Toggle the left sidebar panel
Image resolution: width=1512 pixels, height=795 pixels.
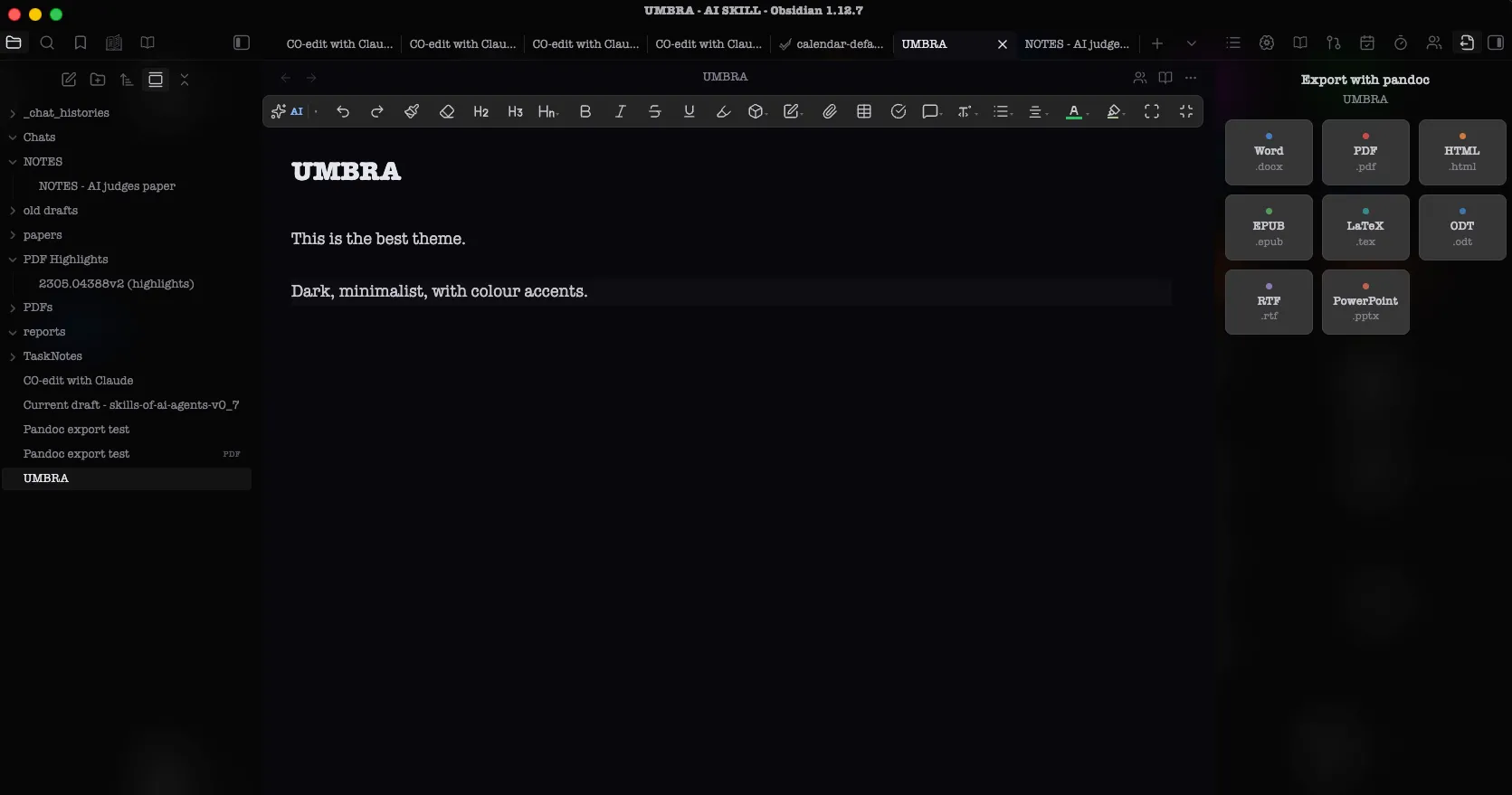pos(242,43)
